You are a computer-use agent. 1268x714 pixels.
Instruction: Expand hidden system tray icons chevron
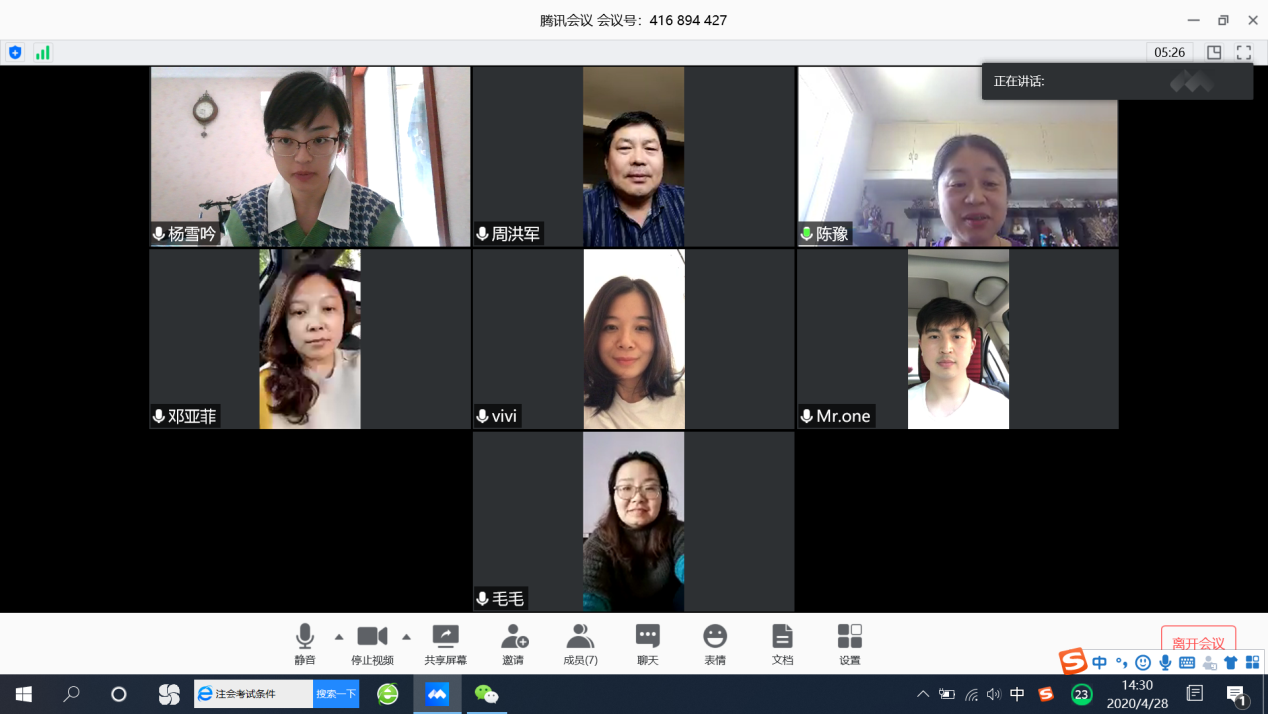click(922, 694)
